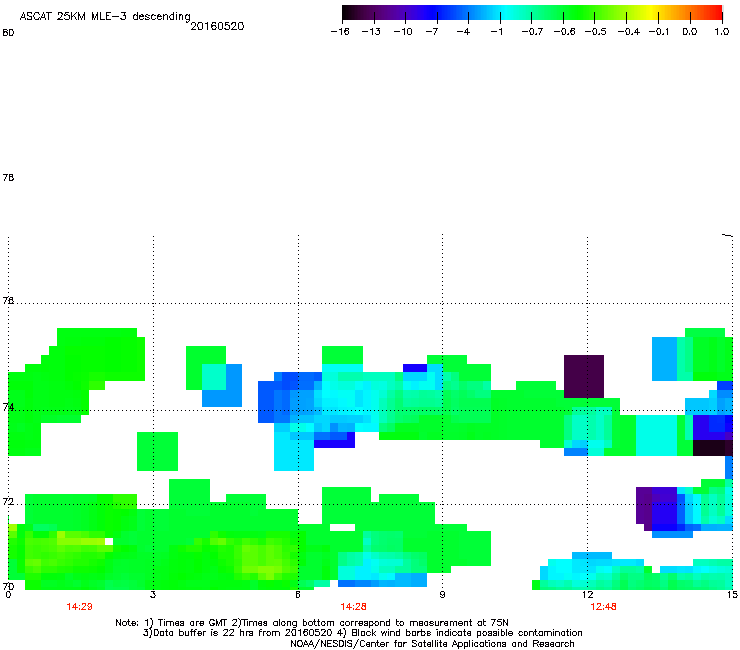Image resolution: width=740 pixels, height=650 pixels.
Task: Click the dark purple data block near longitude 12
Action: point(584,376)
